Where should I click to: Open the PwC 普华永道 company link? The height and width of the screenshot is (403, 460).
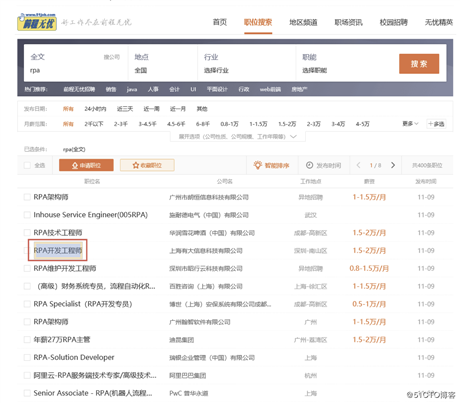point(189,393)
